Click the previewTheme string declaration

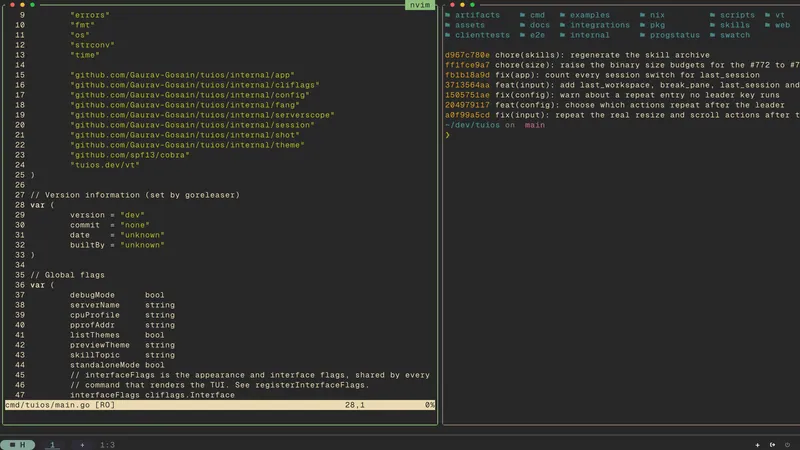pos(122,345)
